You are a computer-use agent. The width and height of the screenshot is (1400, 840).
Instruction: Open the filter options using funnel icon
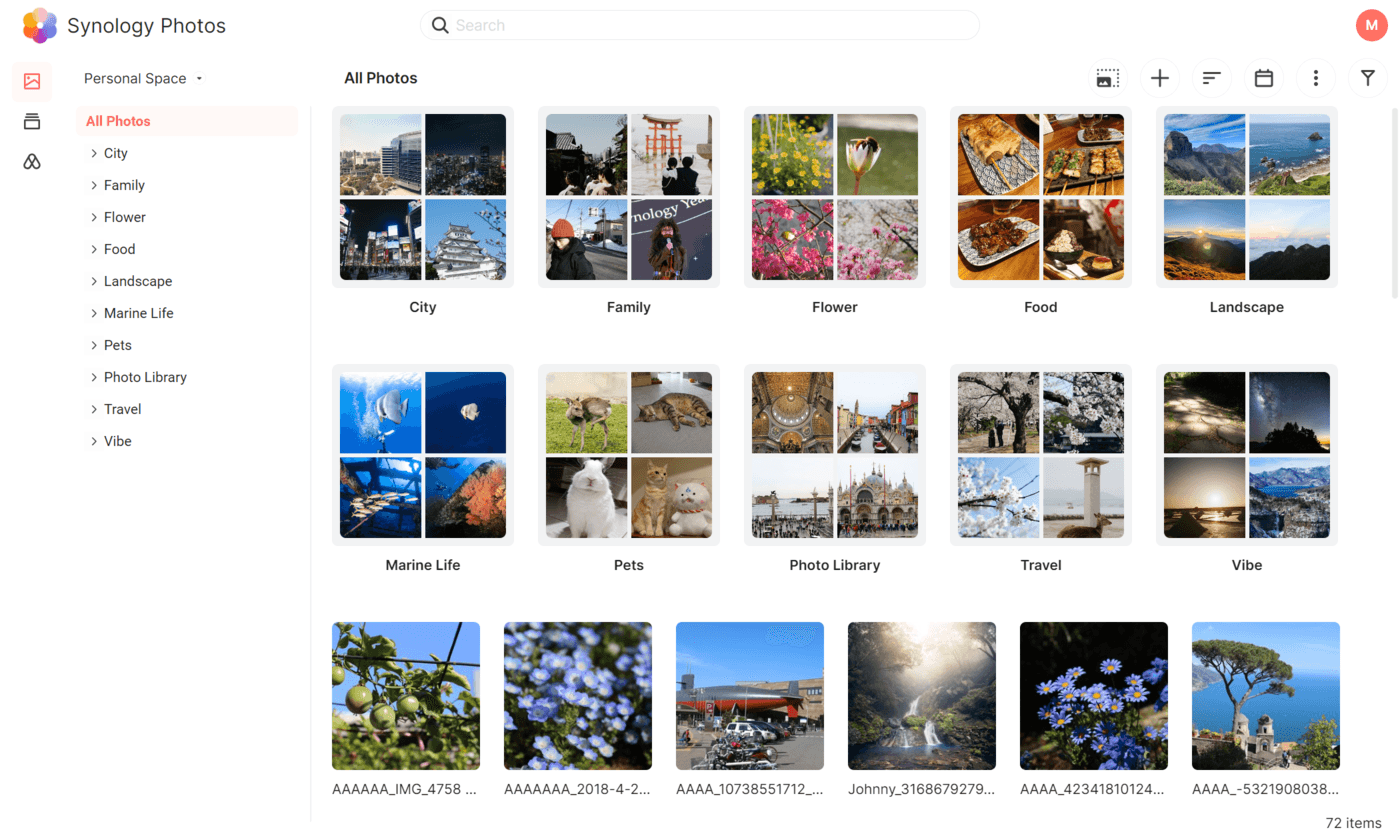tap(1367, 77)
